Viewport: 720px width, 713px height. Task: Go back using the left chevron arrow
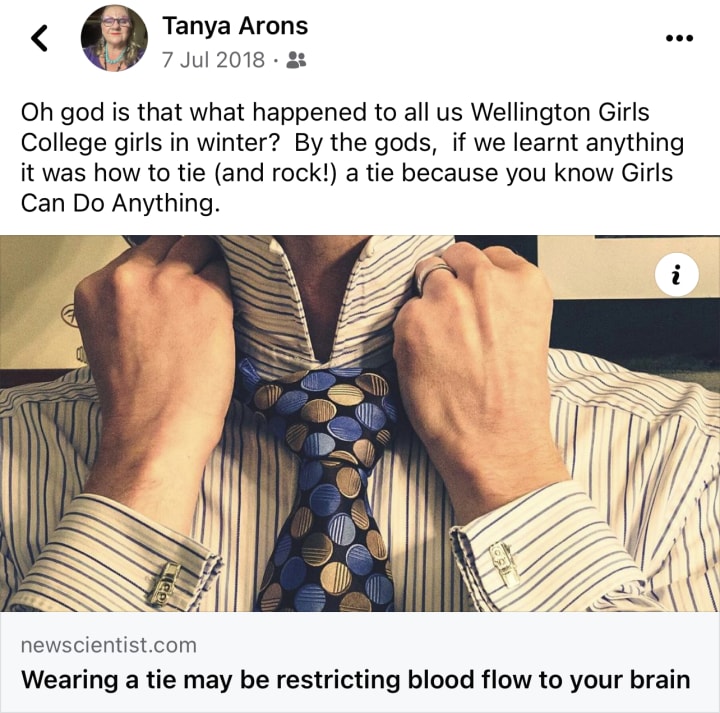click(x=39, y=38)
